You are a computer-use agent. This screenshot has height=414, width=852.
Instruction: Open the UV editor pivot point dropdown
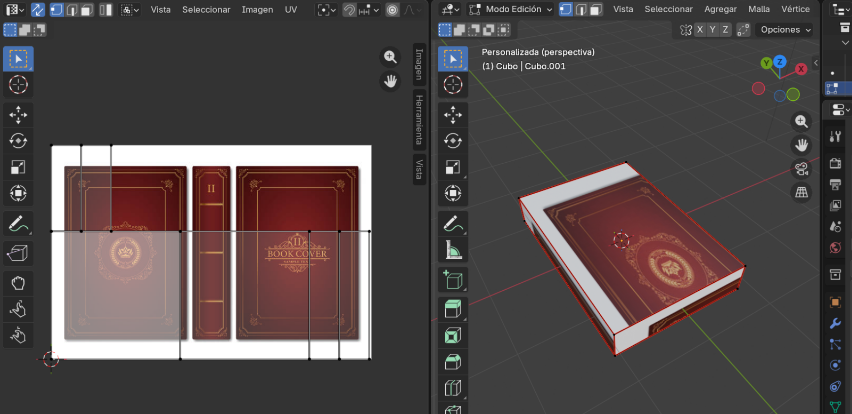[x=326, y=9]
